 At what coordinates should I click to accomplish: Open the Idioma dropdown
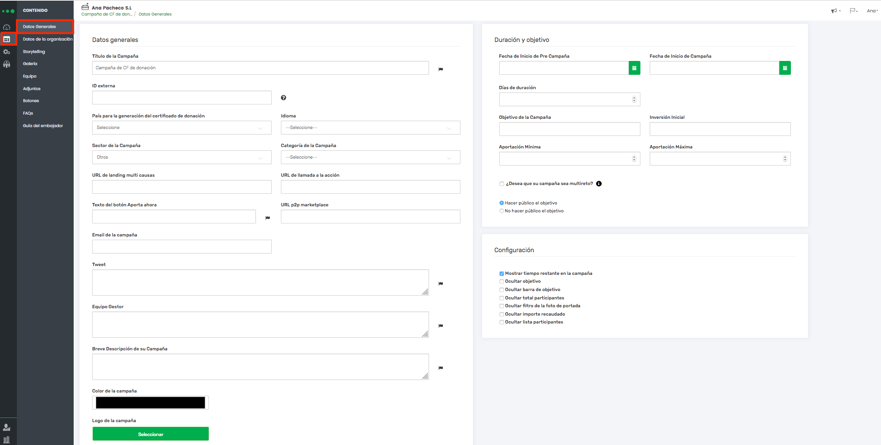point(370,128)
